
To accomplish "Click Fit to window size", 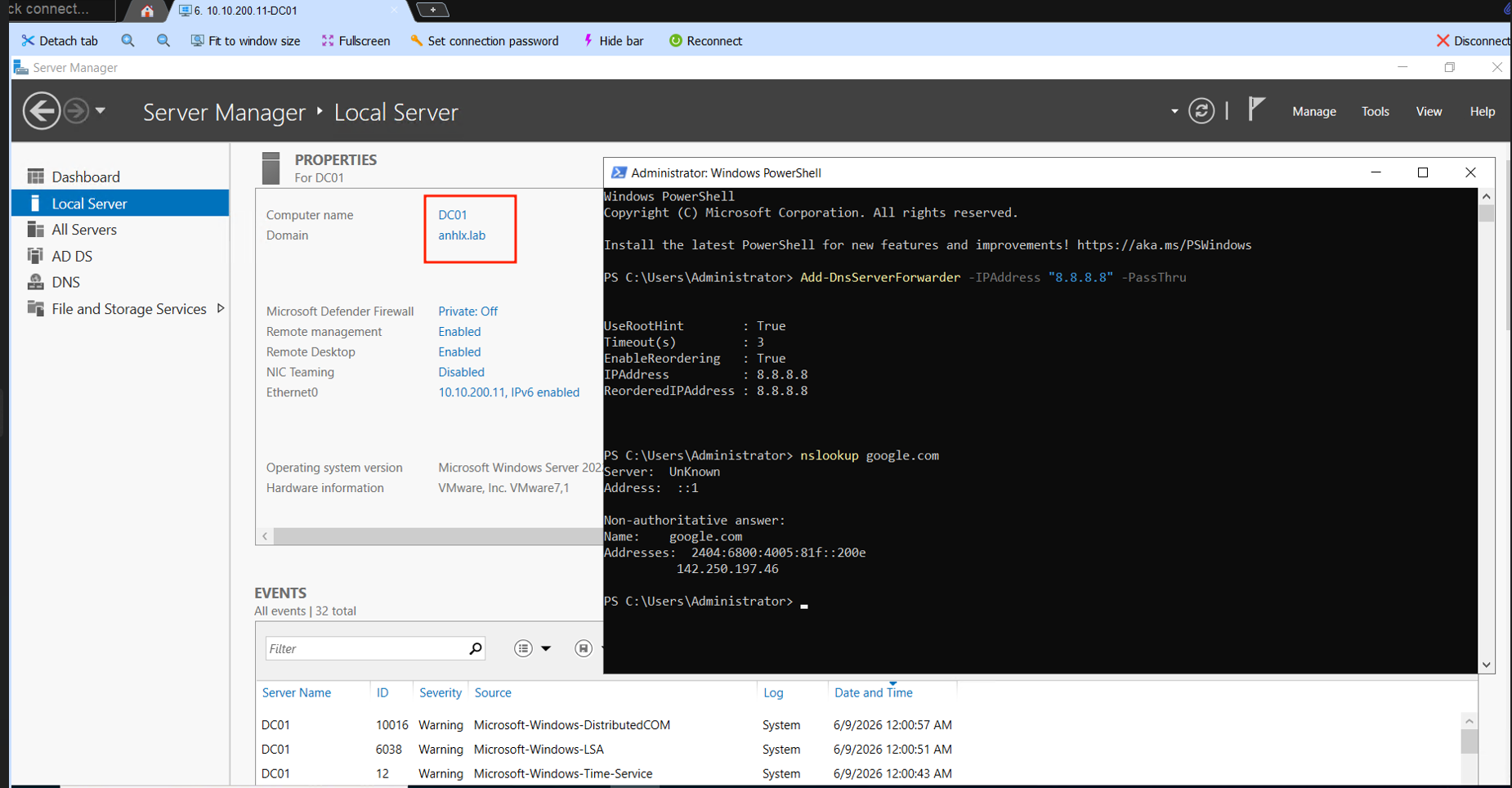I will (x=245, y=41).
